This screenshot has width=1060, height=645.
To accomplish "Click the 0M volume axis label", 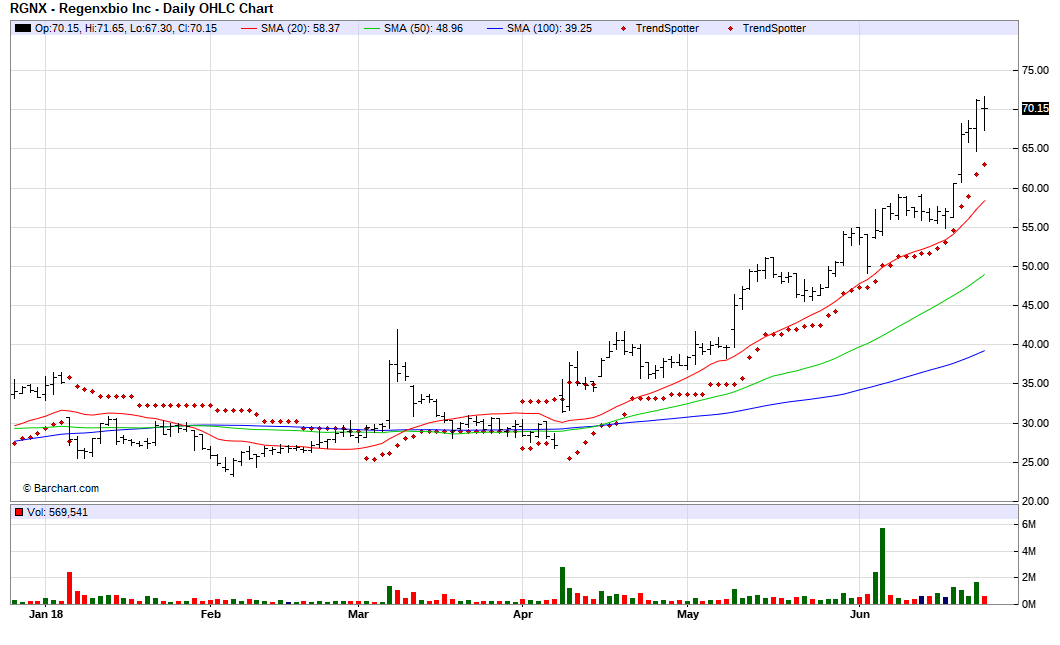I will 1028,604.
